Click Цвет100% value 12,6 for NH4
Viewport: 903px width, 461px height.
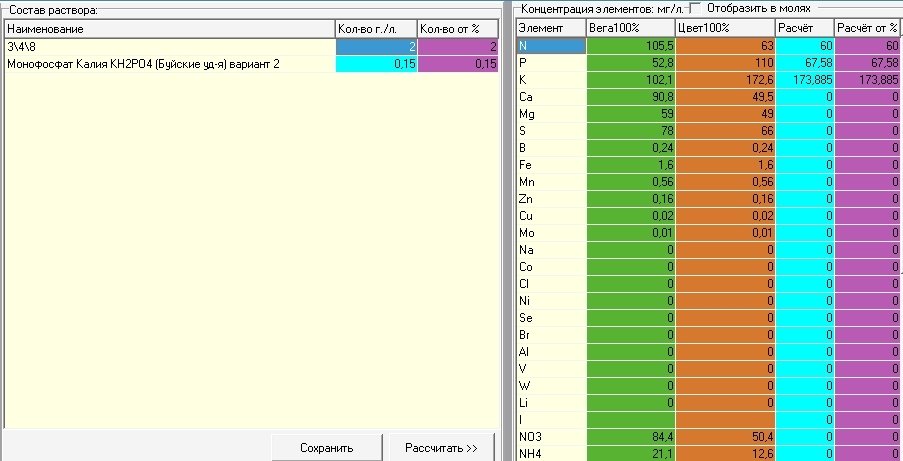(725, 454)
